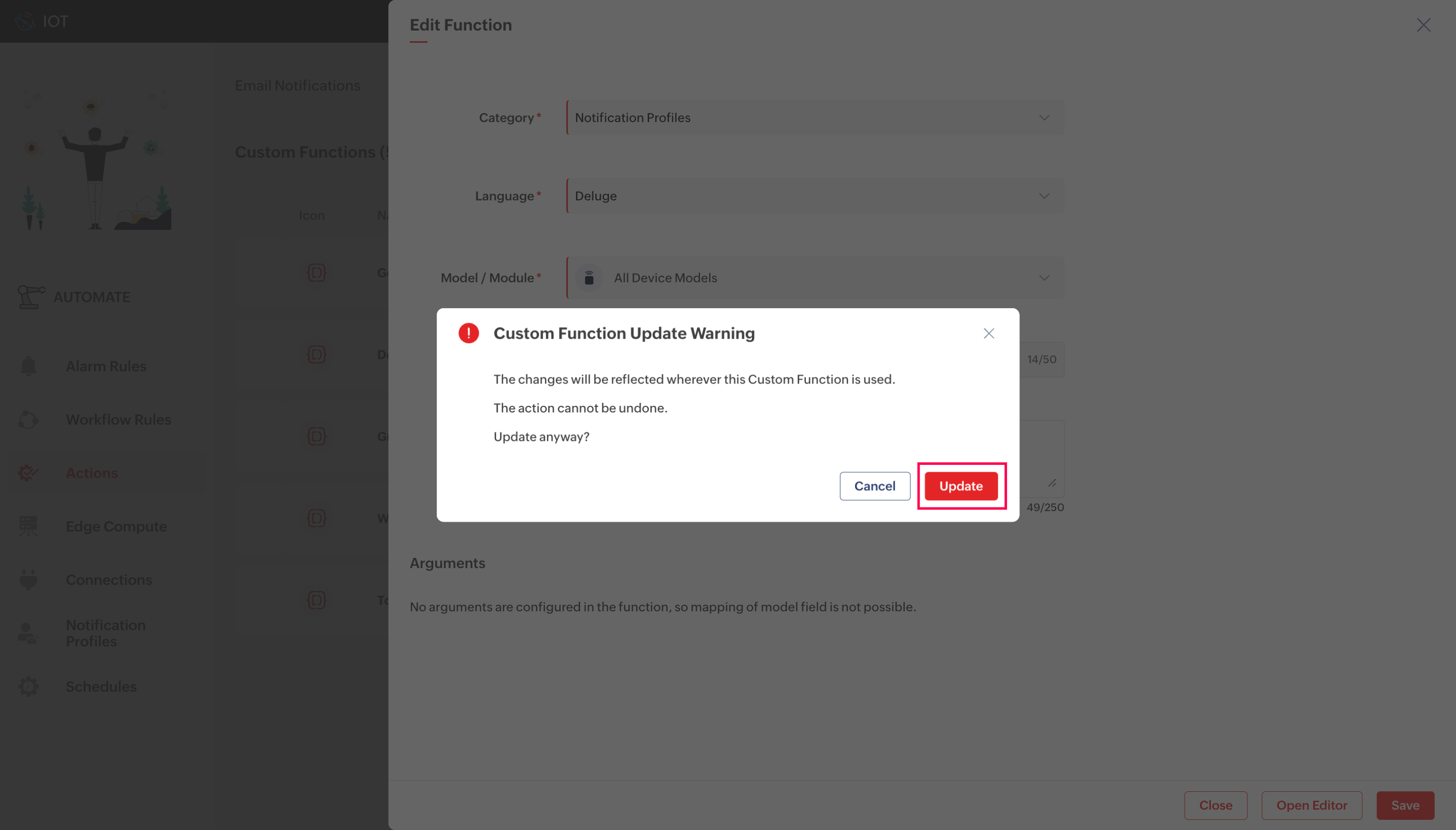The image size is (1456, 830).
Task: Open Schedules gear icon in sidebar
Action: click(28, 687)
